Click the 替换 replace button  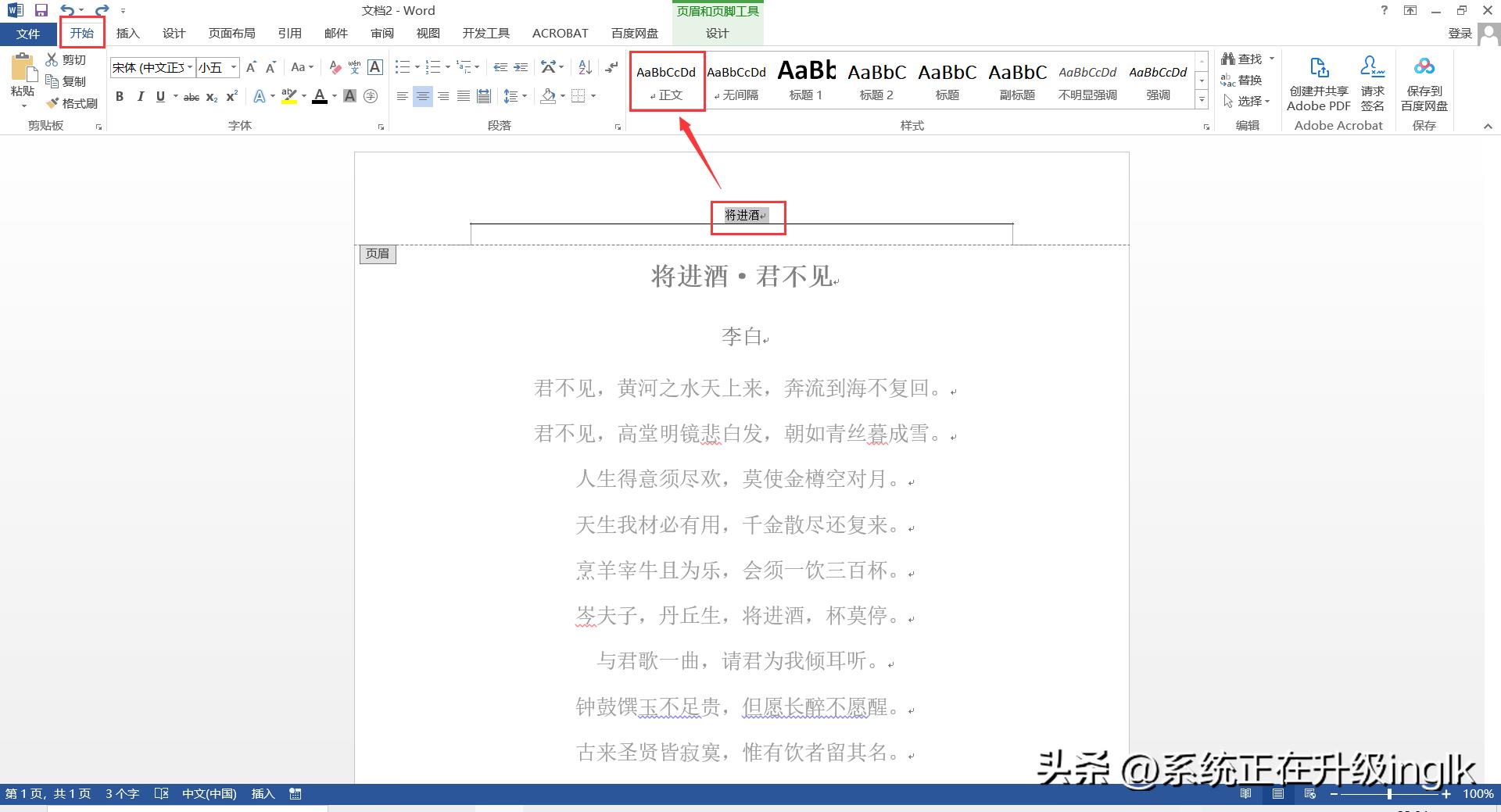(x=1241, y=80)
